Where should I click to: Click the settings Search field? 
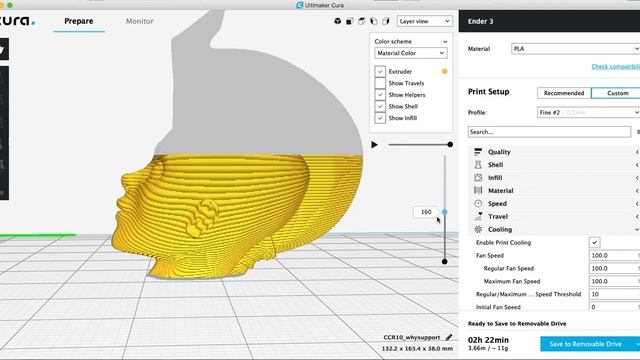coord(549,132)
